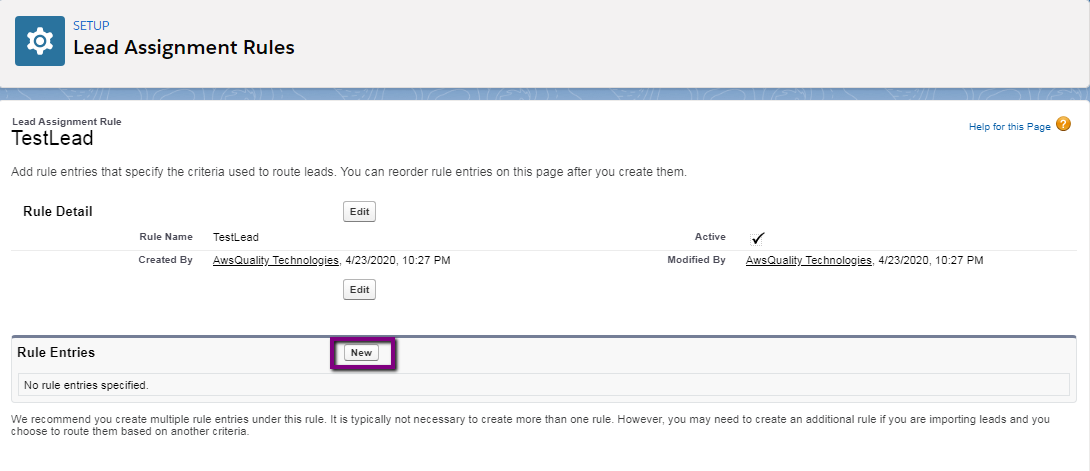This screenshot has width=1090, height=471.
Task: Click the Created By field label
Action: (165, 260)
